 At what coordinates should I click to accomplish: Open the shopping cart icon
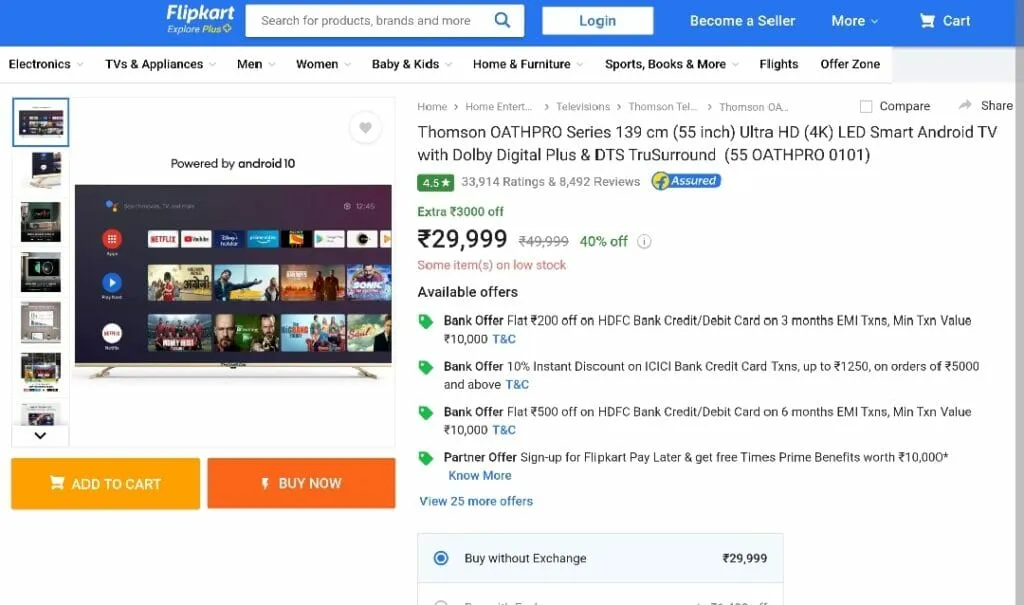tap(927, 21)
